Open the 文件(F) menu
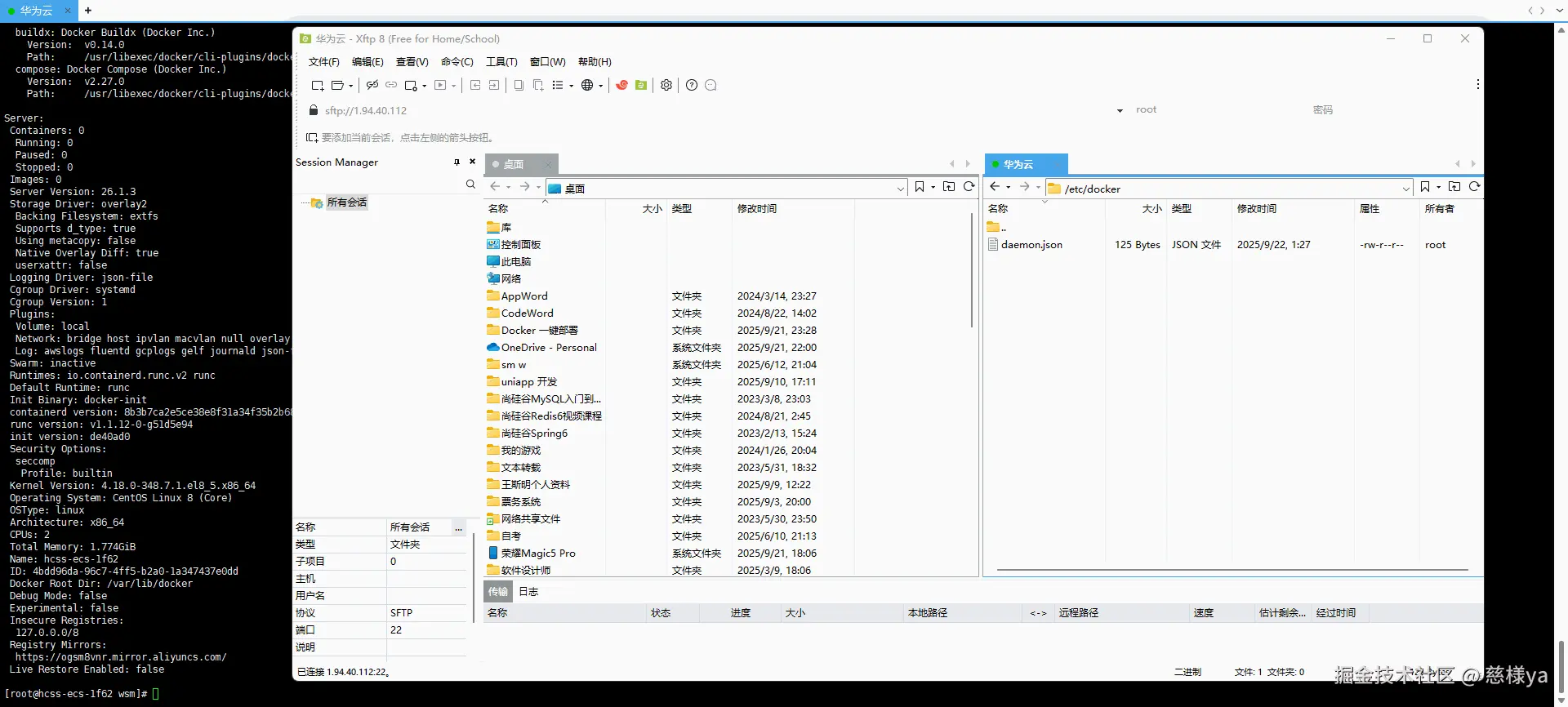 [323, 62]
